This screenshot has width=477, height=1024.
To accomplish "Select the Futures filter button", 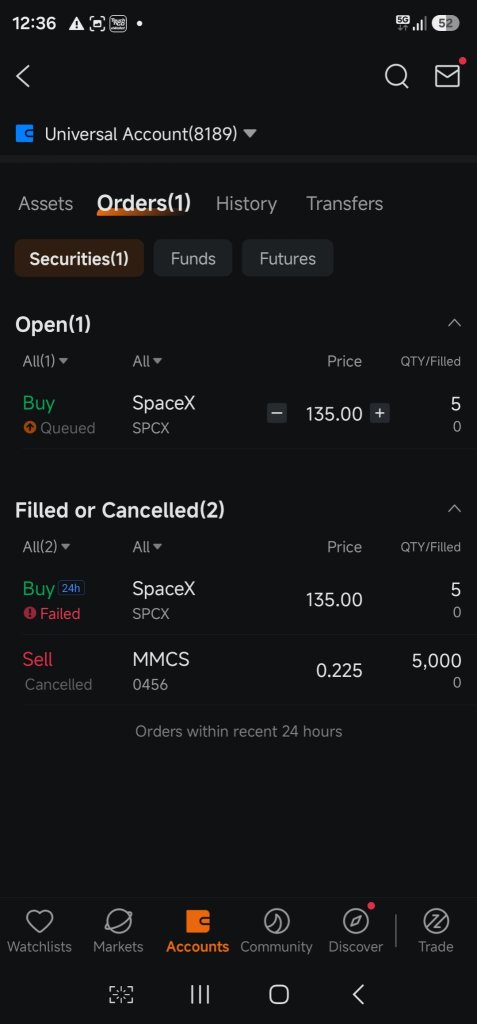I will click(x=288, y=258).
